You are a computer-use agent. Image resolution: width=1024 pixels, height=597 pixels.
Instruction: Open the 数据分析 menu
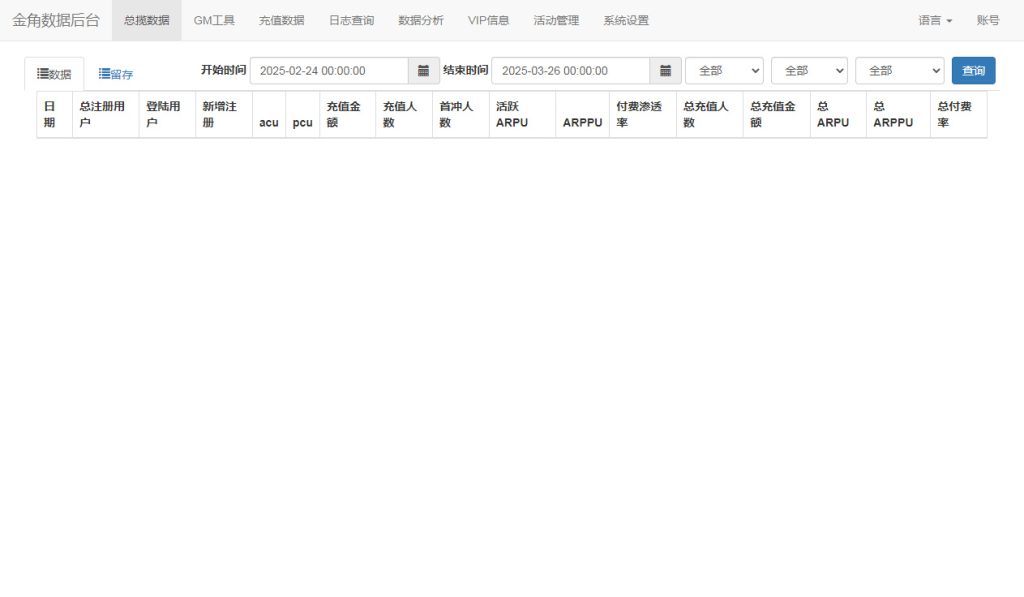[x=421, y=18]
